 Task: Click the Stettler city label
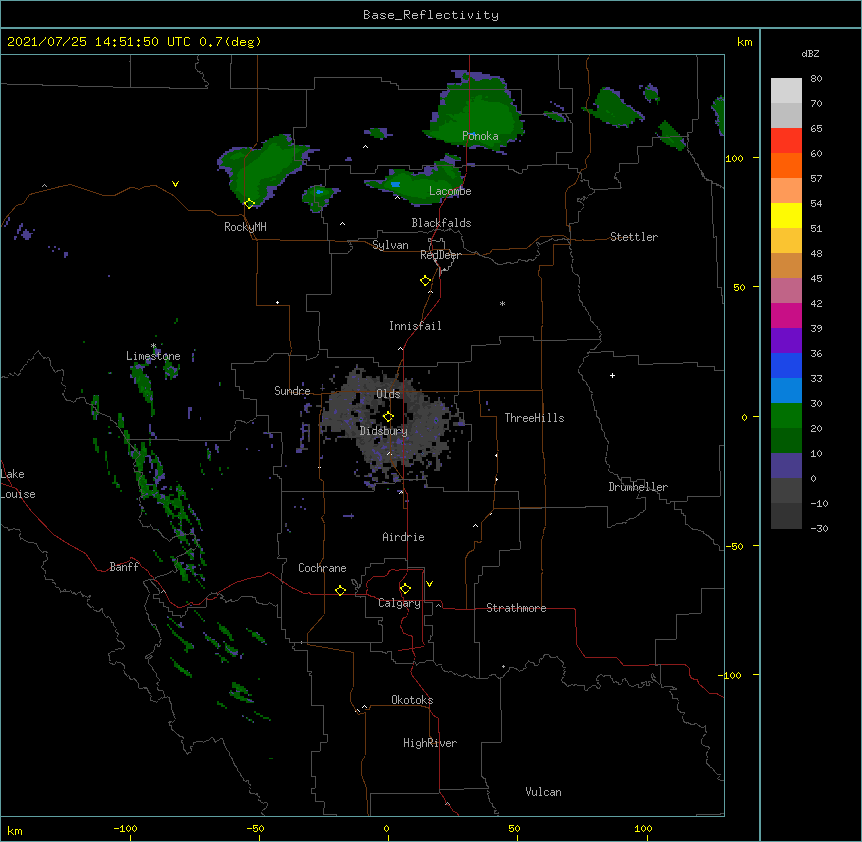(634, 237)
